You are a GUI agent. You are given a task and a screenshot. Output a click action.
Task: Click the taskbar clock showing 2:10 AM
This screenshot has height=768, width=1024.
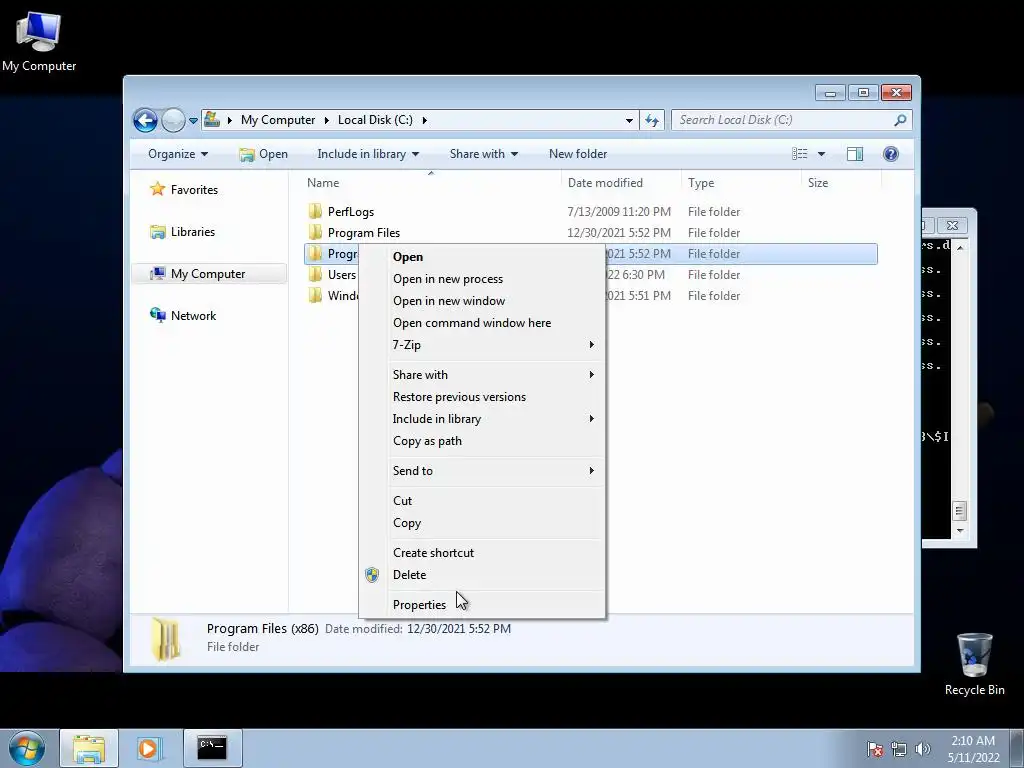coord(973,748)
